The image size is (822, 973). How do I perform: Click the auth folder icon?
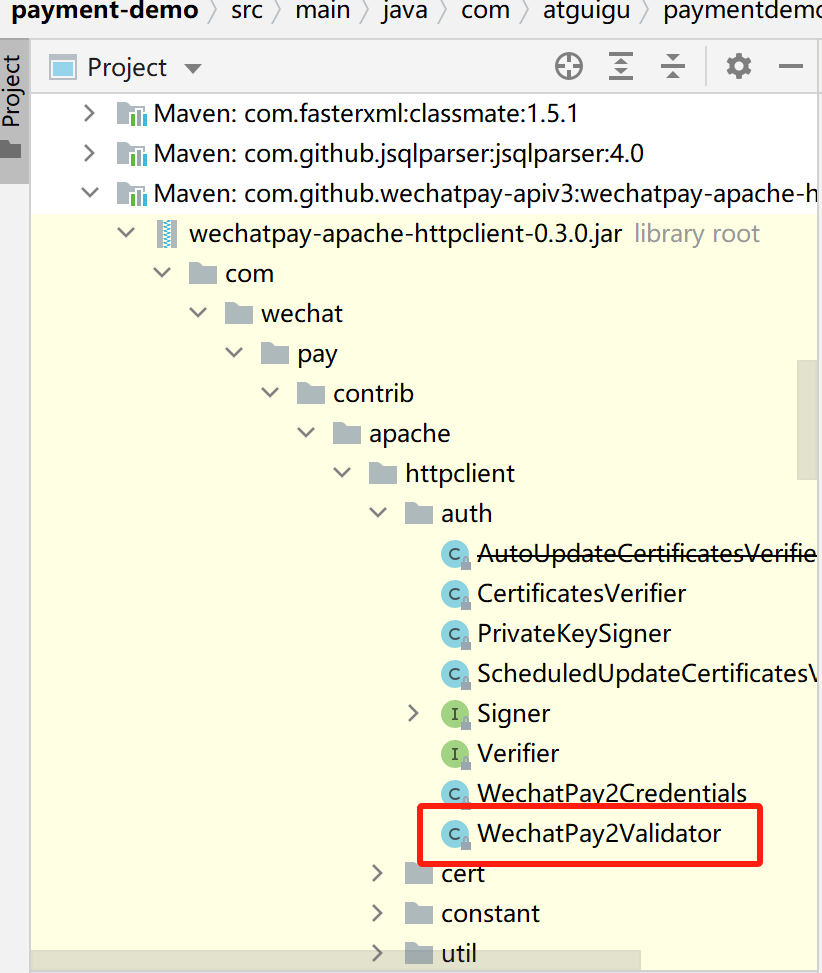[x=419, y=513]
